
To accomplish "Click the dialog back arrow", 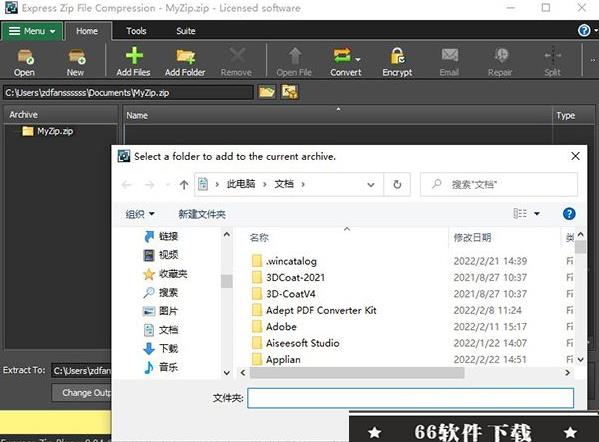I will [x=126, y=185].
